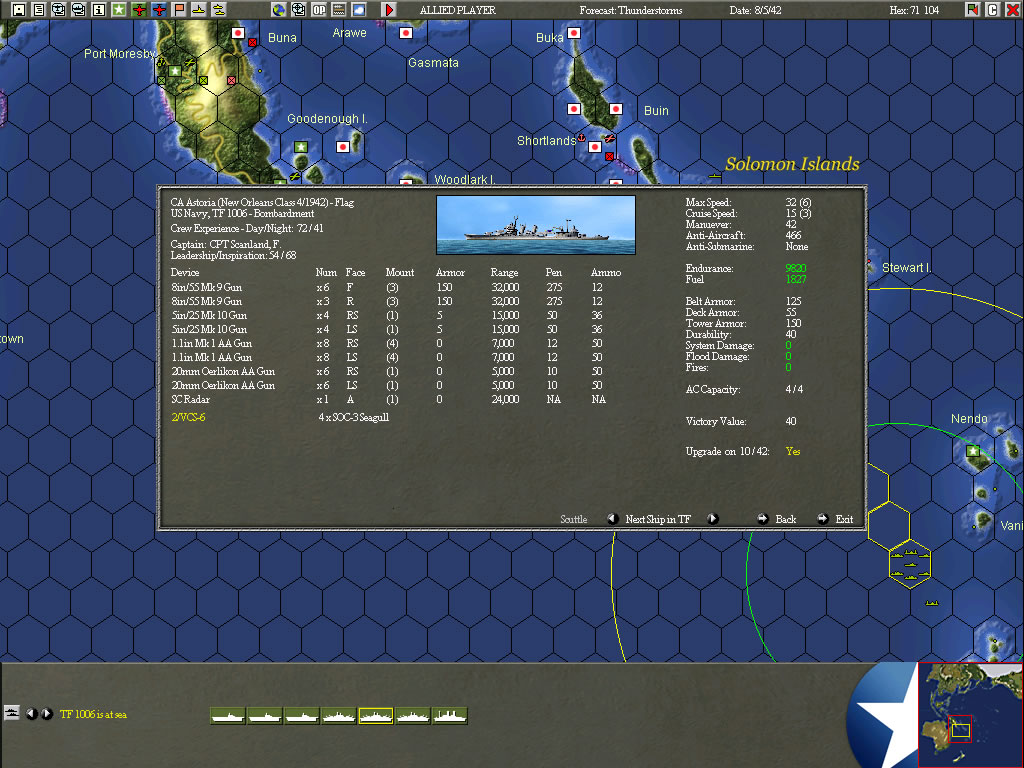
Task: Select the red plane on blue icon
Action: pos(159,10)
